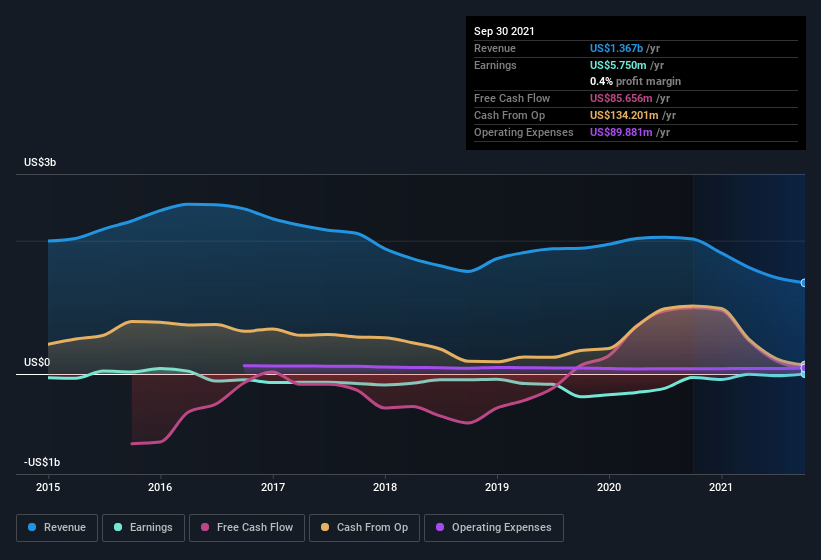Click the Operating Expenses tooltip label
The image size is (821, 560).
pyautogui.click(x=524, y=132)
